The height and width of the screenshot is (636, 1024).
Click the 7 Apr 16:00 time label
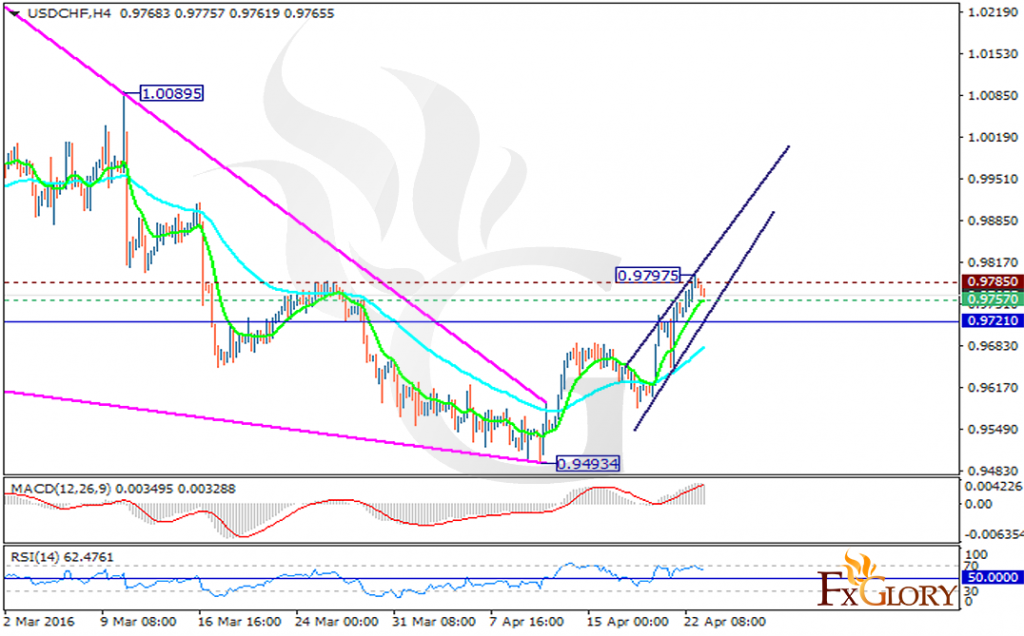point(526,621)
